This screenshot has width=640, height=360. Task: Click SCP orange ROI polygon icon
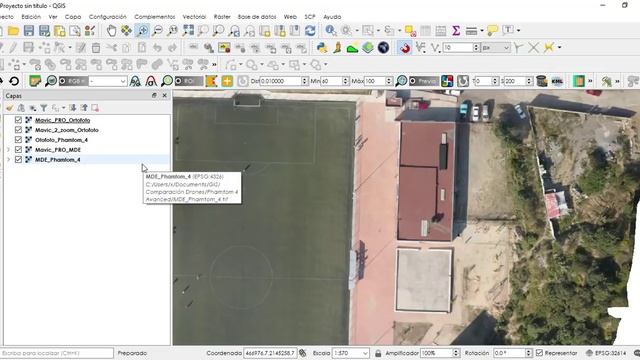click(211, 81)
